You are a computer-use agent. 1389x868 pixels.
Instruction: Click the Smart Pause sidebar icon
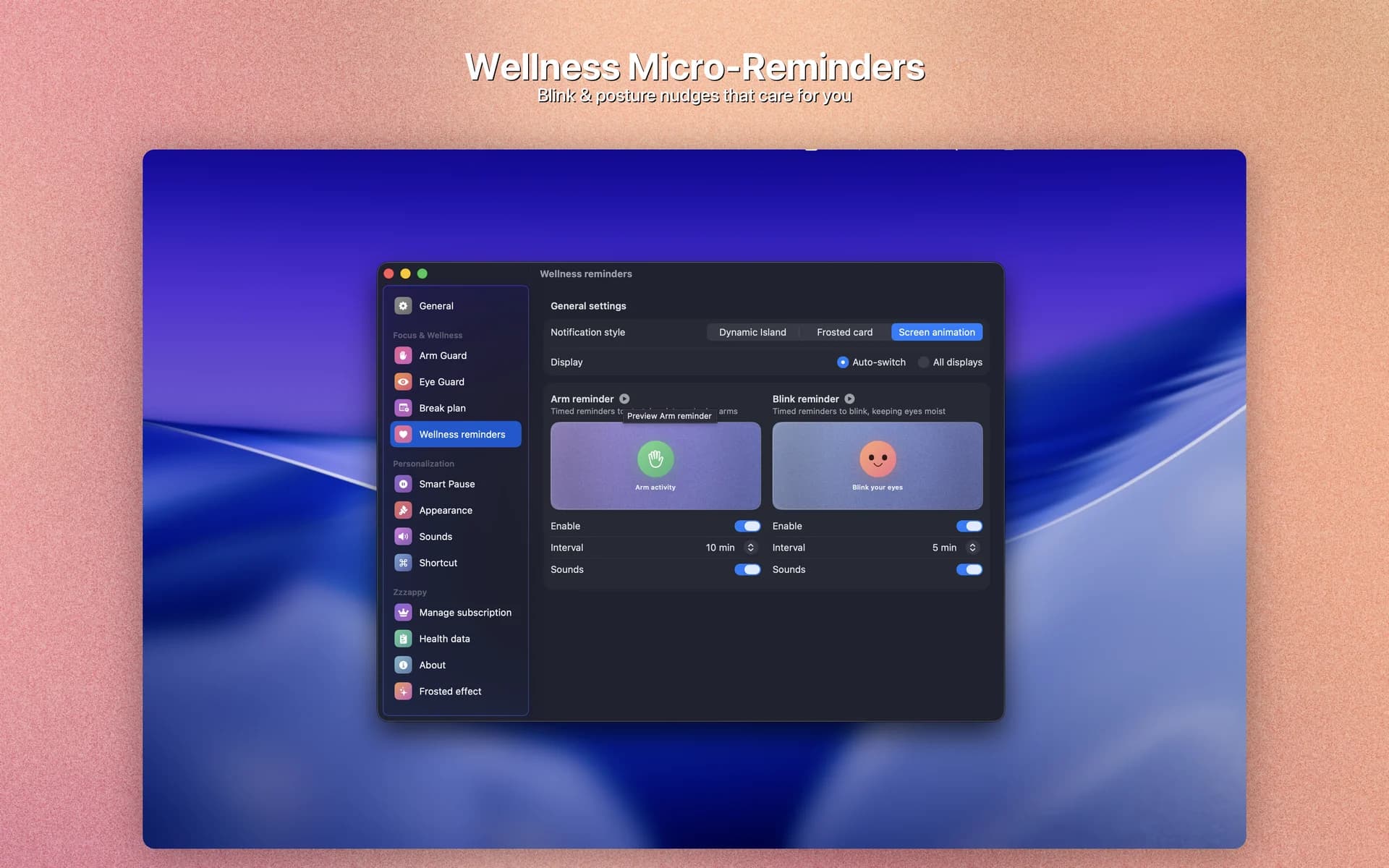coord(403,484)
